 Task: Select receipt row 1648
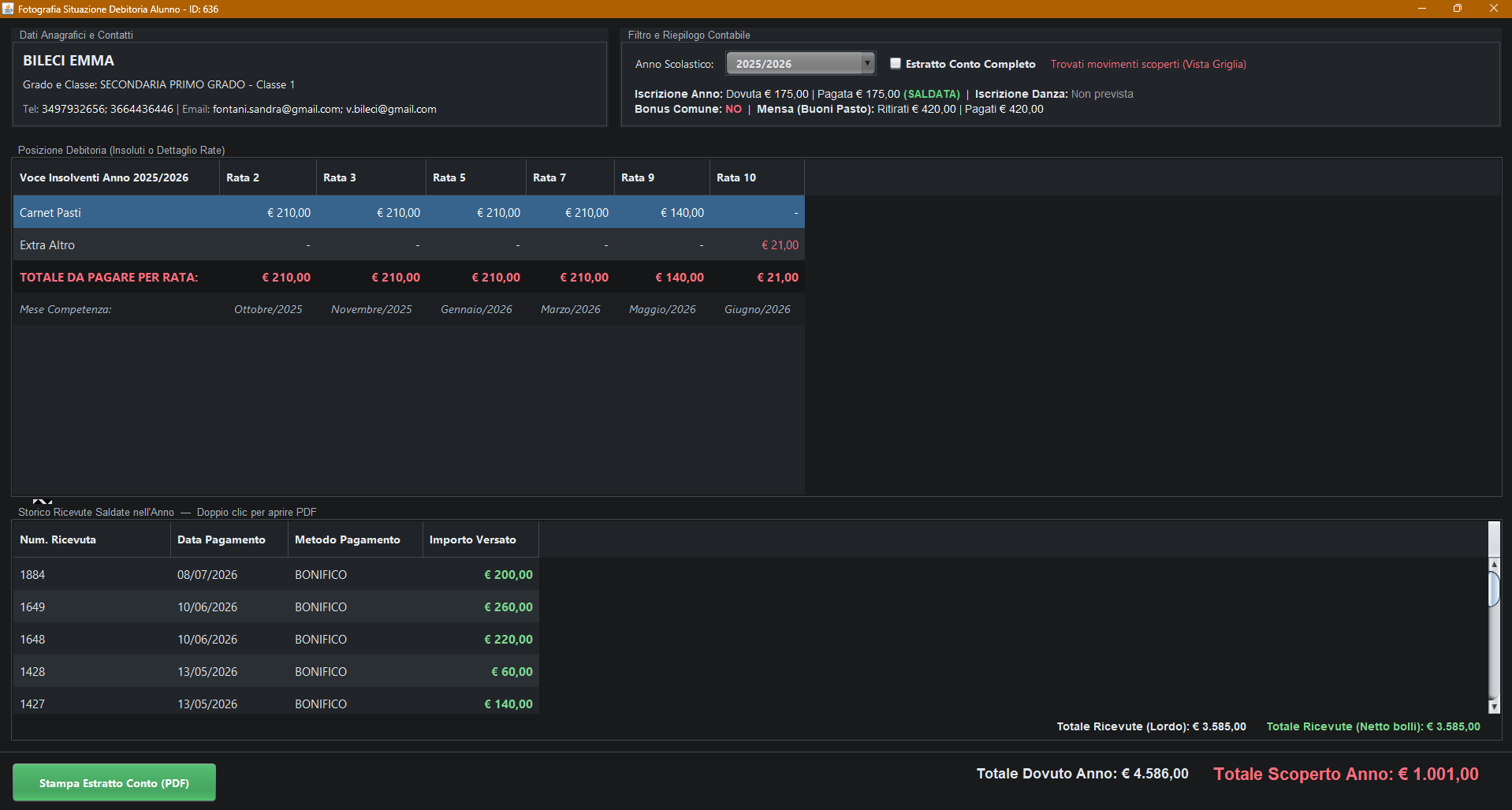pos(276,639)
